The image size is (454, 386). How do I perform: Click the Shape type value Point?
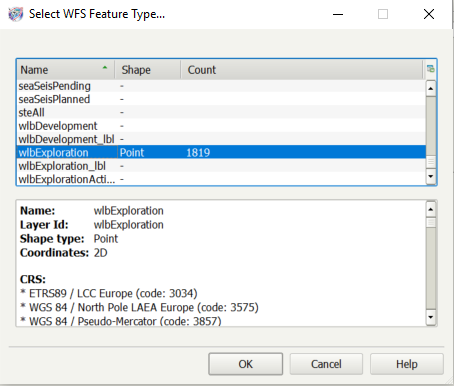tap(106, 239)
